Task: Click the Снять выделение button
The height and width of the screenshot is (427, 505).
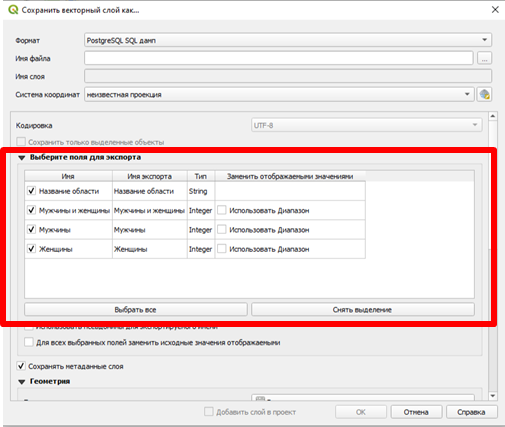Action: pos(363,310)
